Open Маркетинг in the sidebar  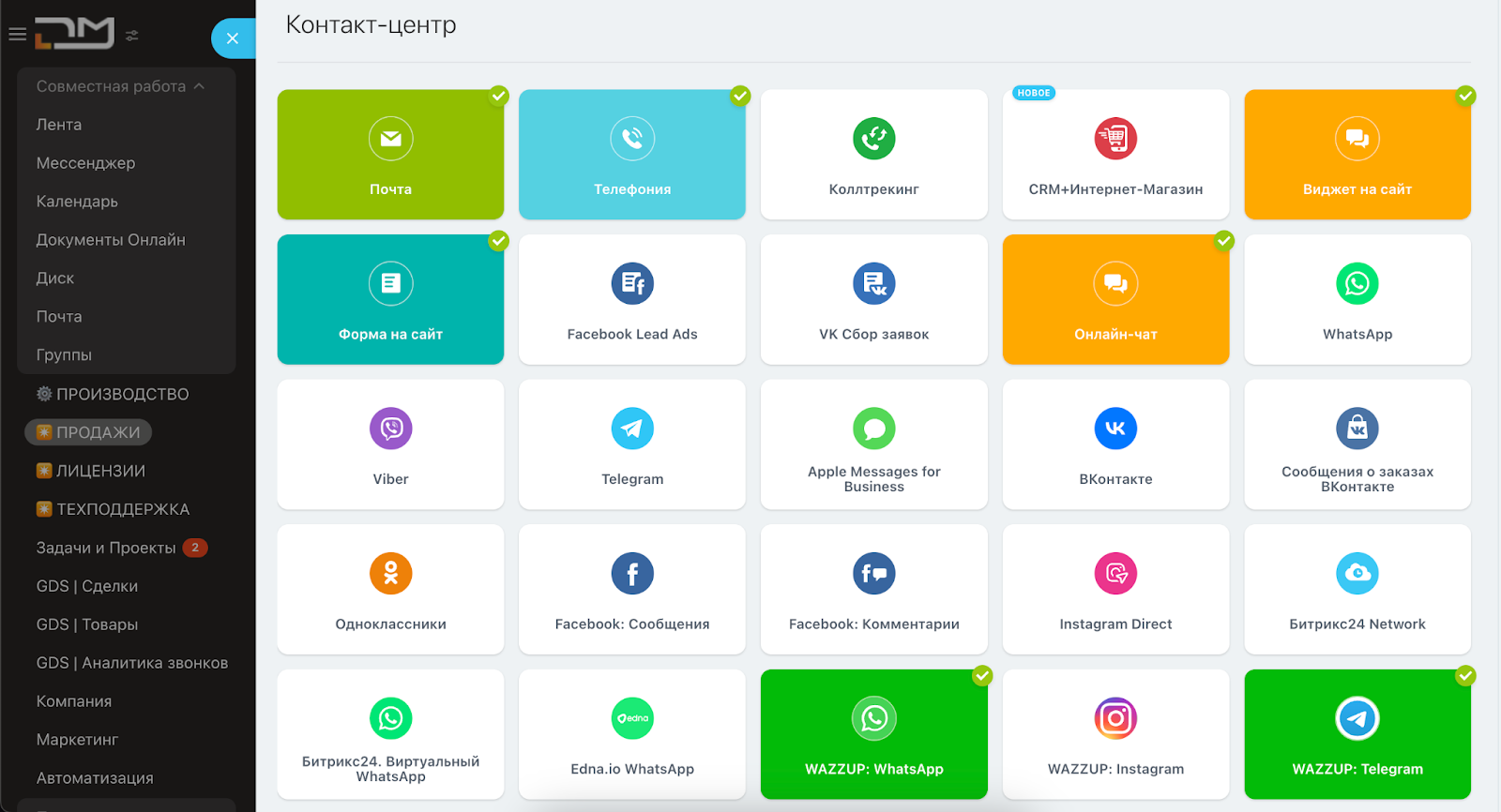pos(77,740)
